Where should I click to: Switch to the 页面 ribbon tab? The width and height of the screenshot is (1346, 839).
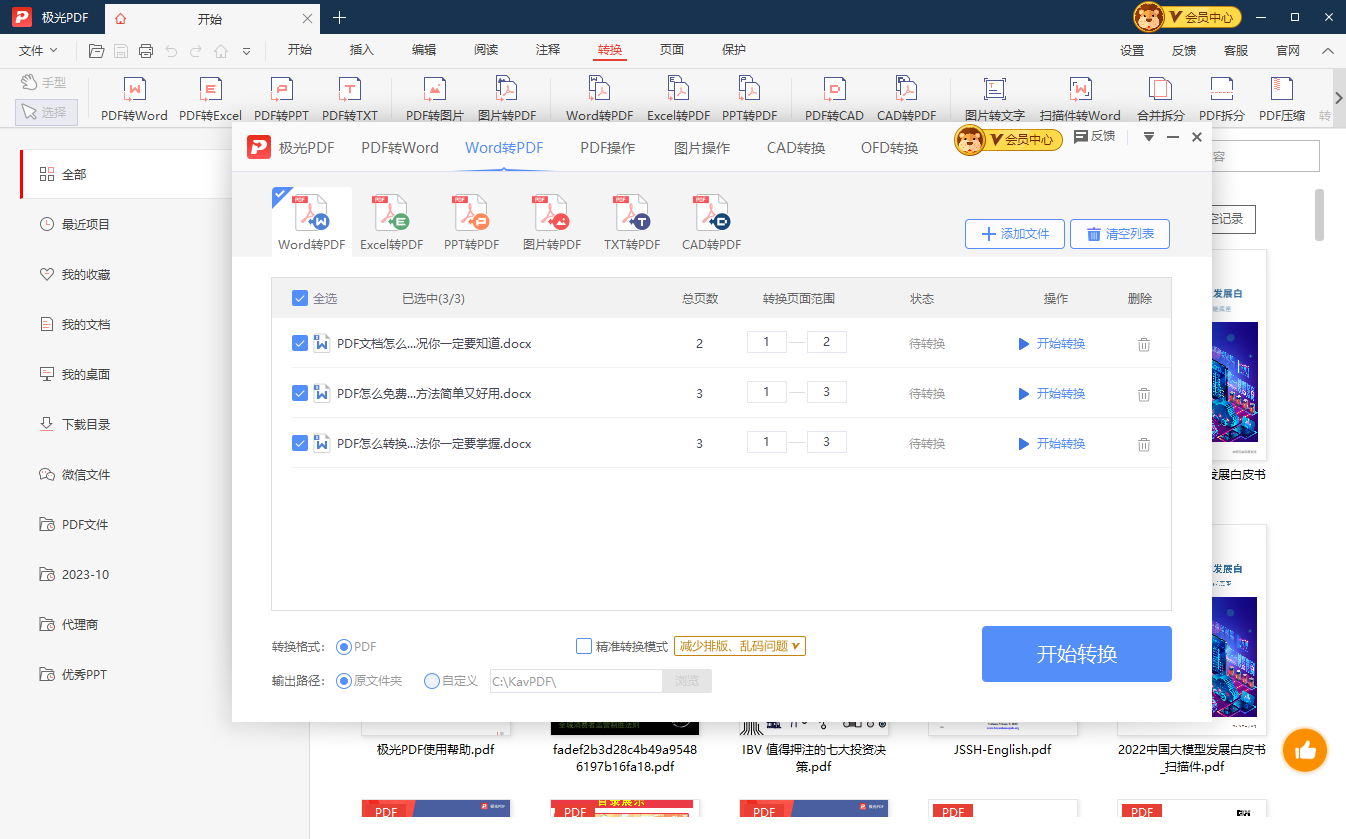671,49
